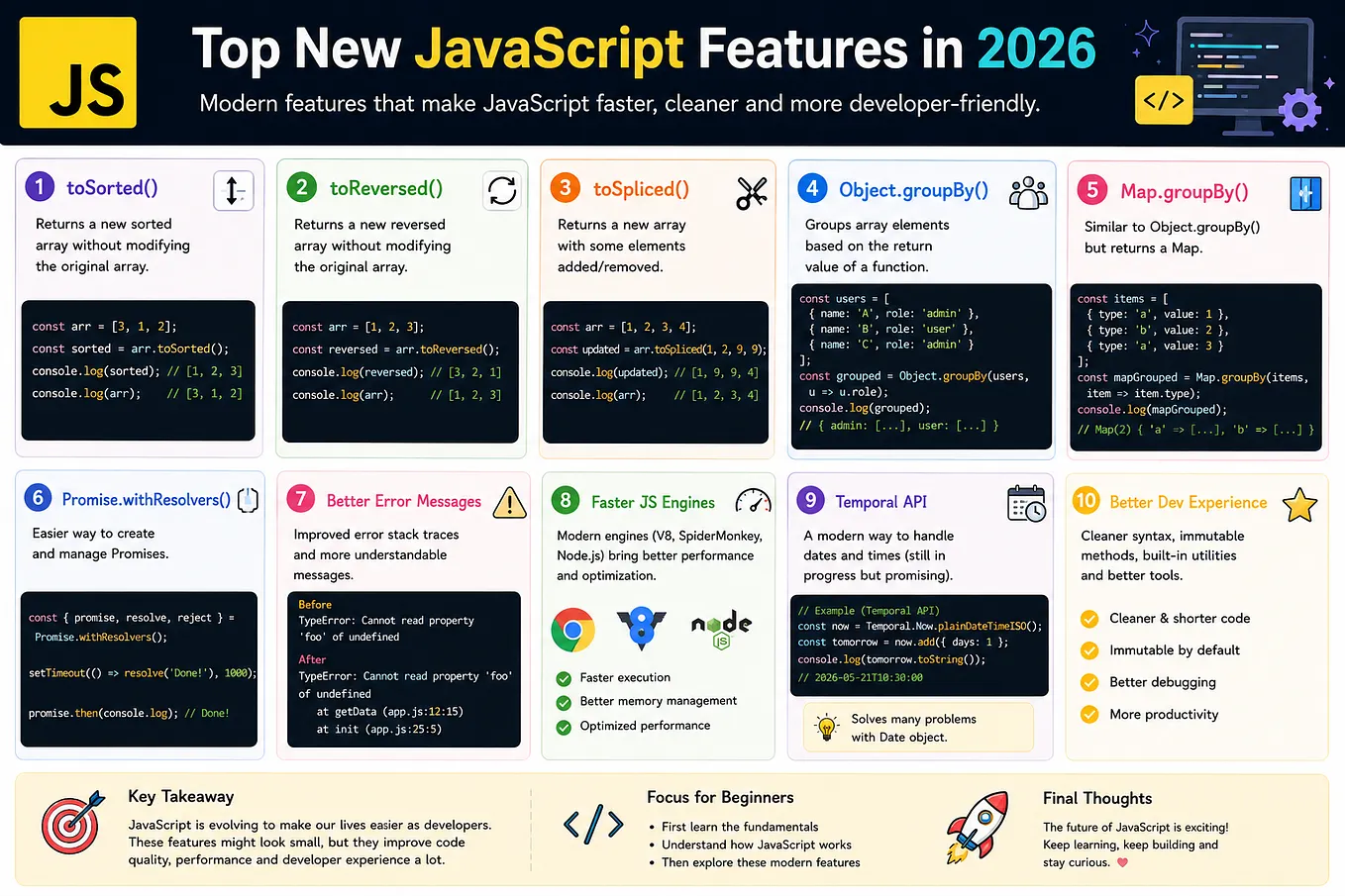Click the brackets icon beside Promise.withResolvers()
The height and width of the screenshot is (896, 1345).
(x=249, y=500)
